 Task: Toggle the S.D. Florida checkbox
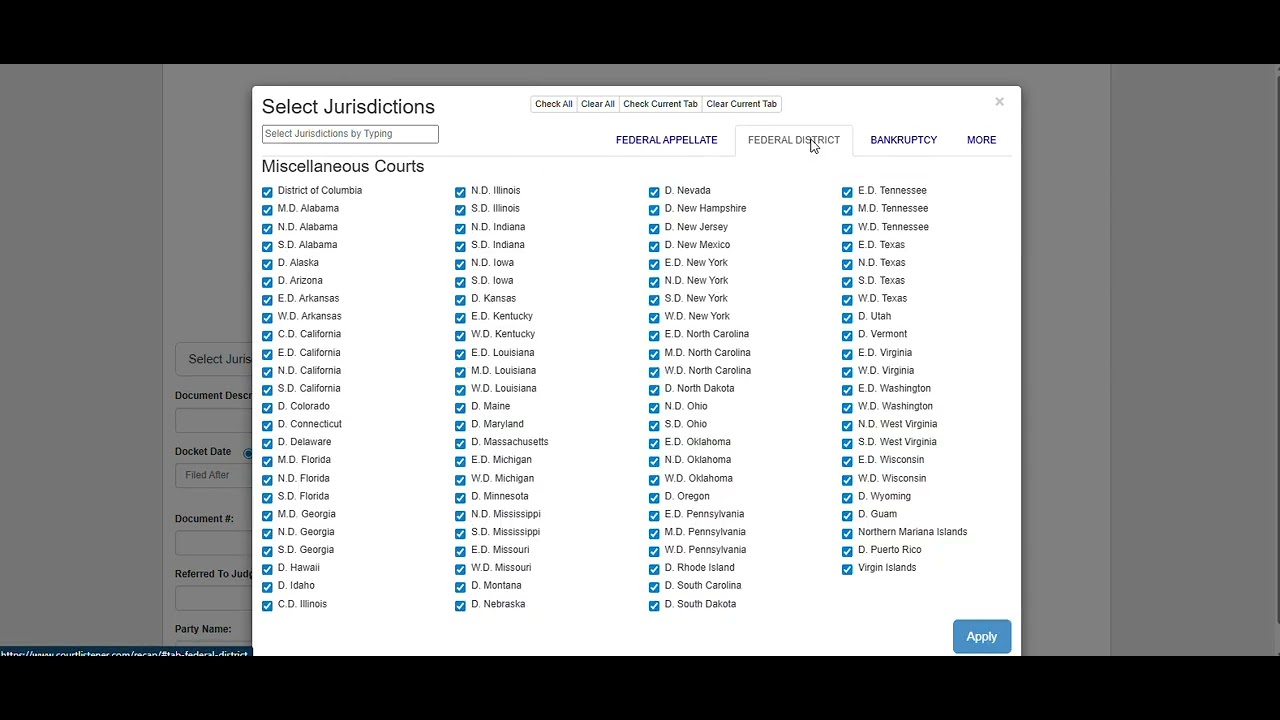click(x=267, y=497)
